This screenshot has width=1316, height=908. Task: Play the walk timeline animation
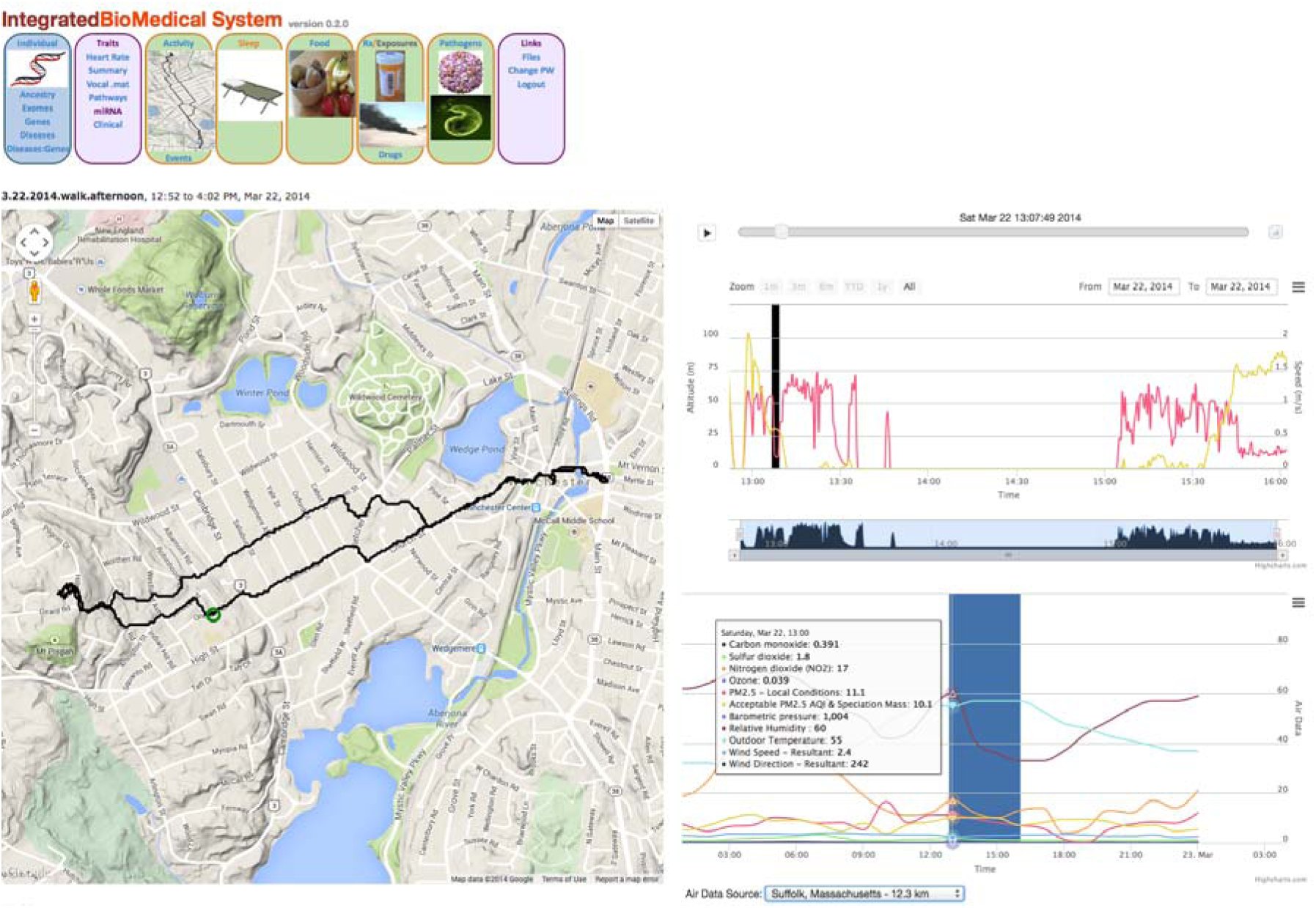[x=707, y=233]
